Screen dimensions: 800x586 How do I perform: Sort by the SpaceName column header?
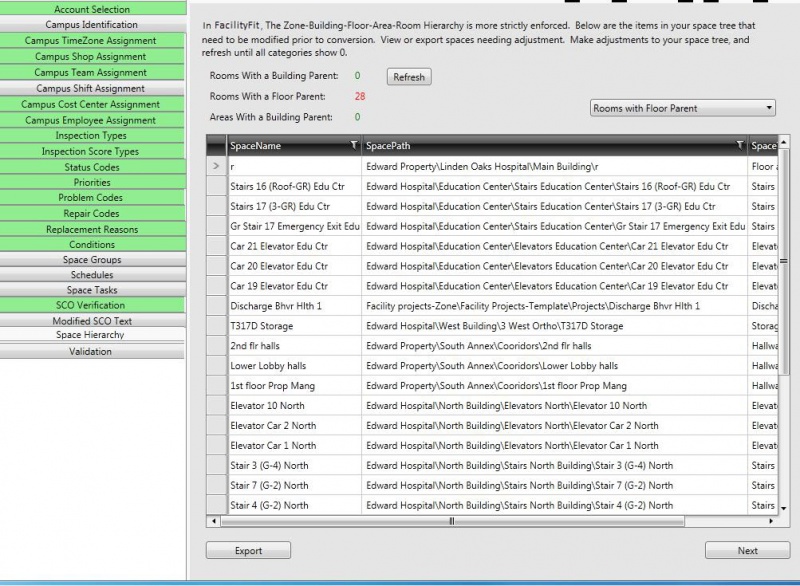285,146
